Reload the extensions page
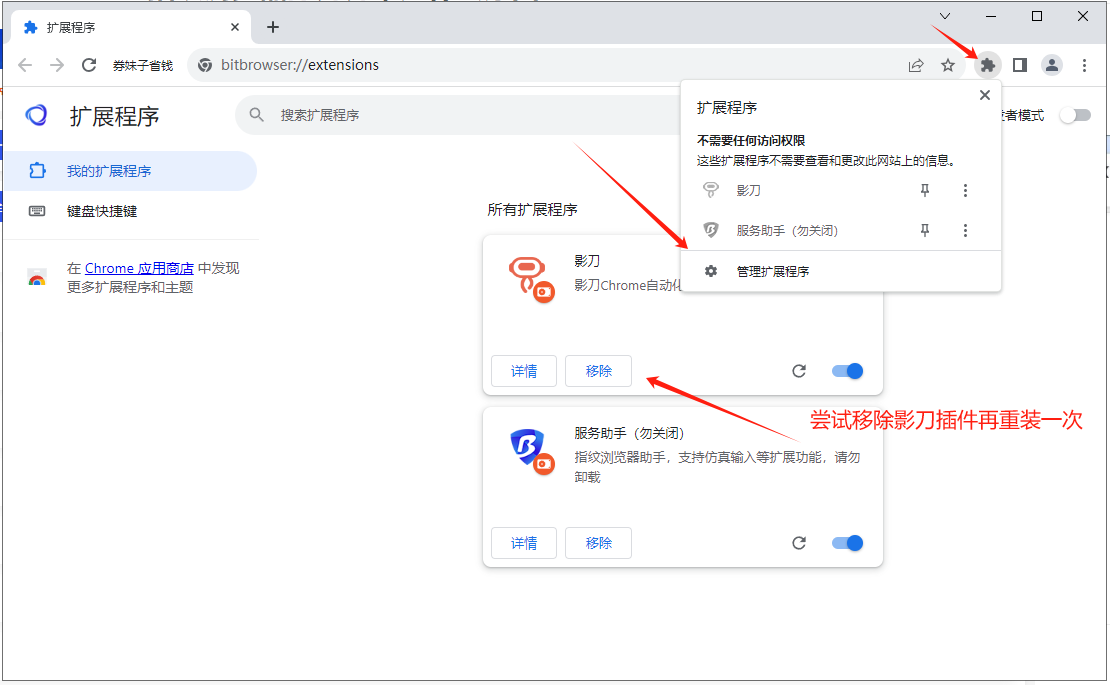The width and height of the screenshot is (1110, 685). pos(88,65)
